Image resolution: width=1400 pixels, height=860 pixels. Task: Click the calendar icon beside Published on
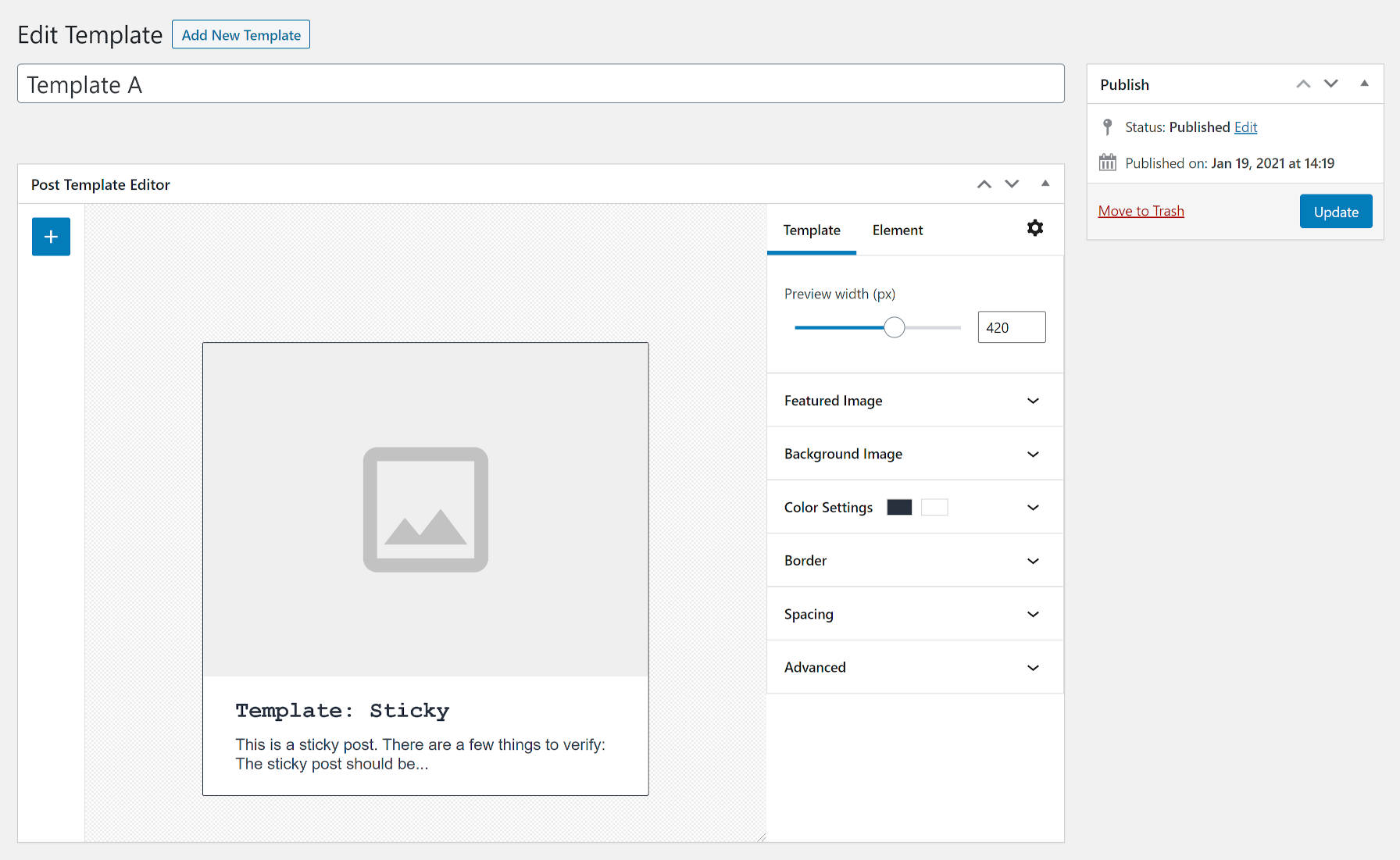click(1107, 162)
